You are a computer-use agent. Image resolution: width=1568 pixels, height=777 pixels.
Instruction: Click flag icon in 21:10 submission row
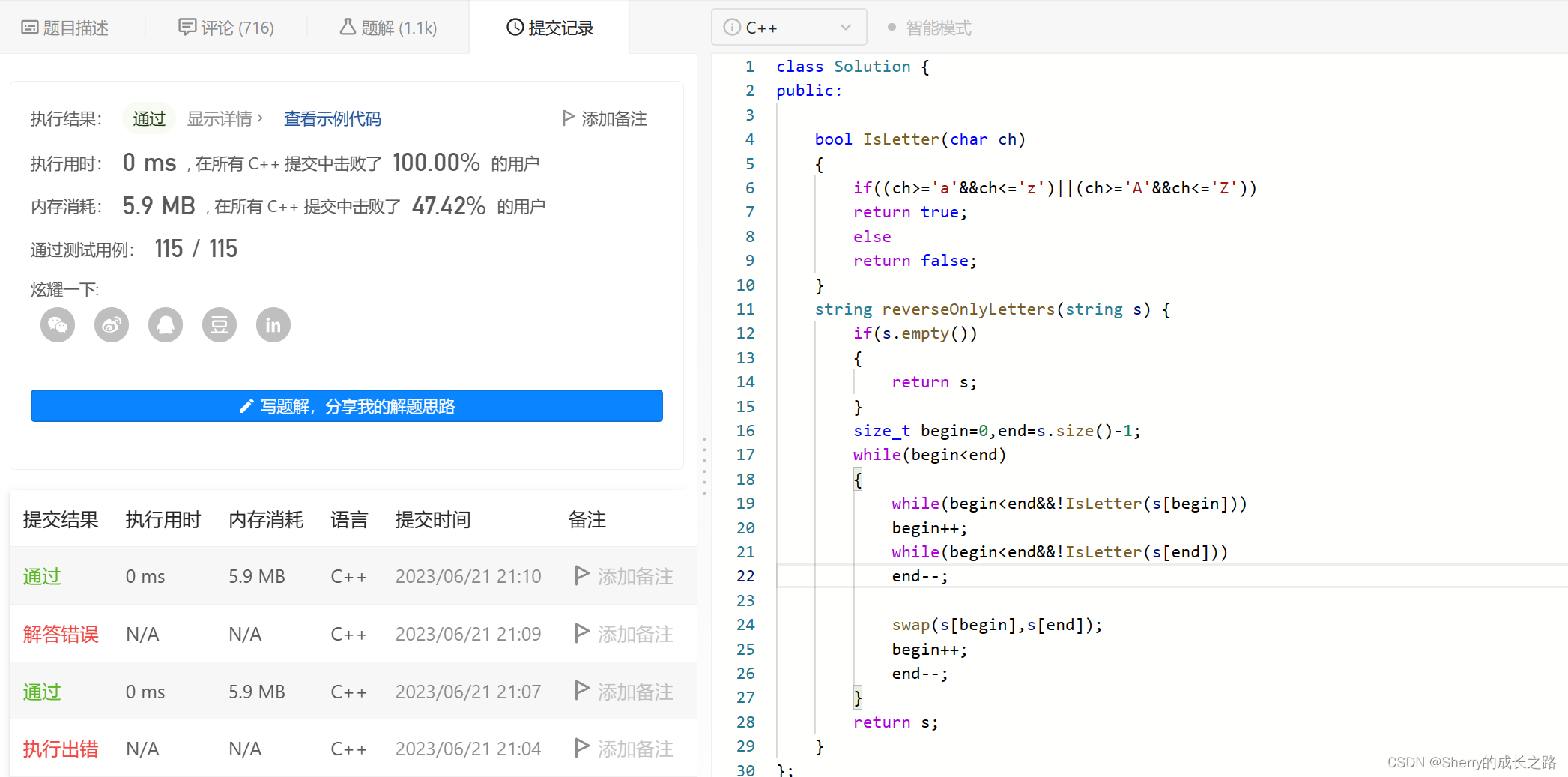point(581,575)
